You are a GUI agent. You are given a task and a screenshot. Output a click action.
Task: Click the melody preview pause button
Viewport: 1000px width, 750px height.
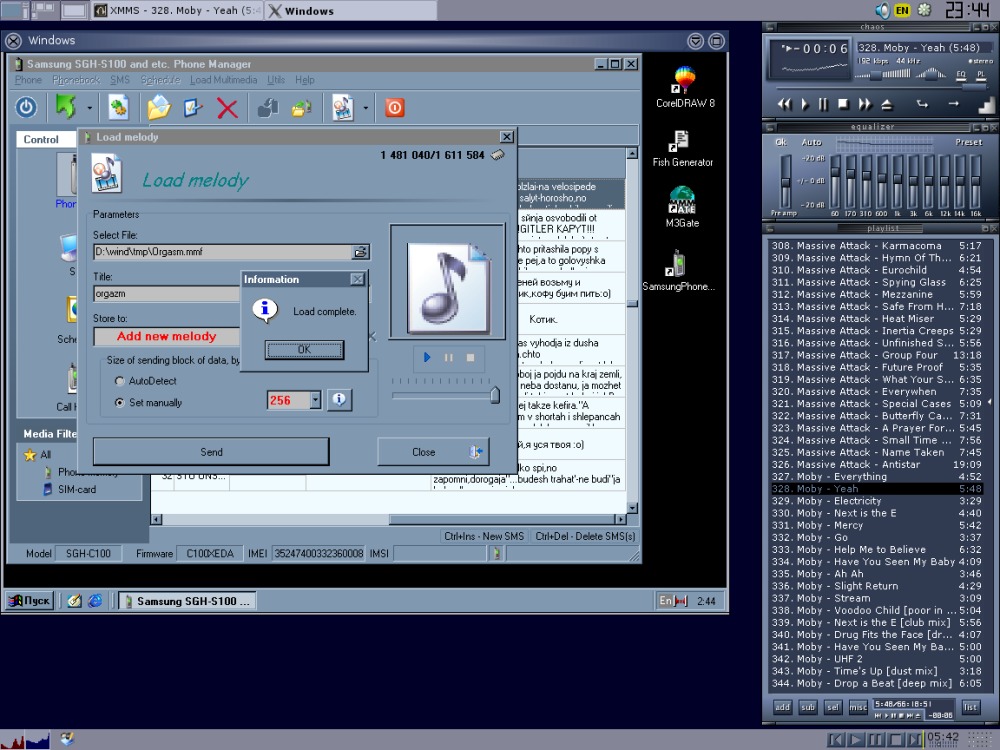pyautogui.click(x=448, y=357)
